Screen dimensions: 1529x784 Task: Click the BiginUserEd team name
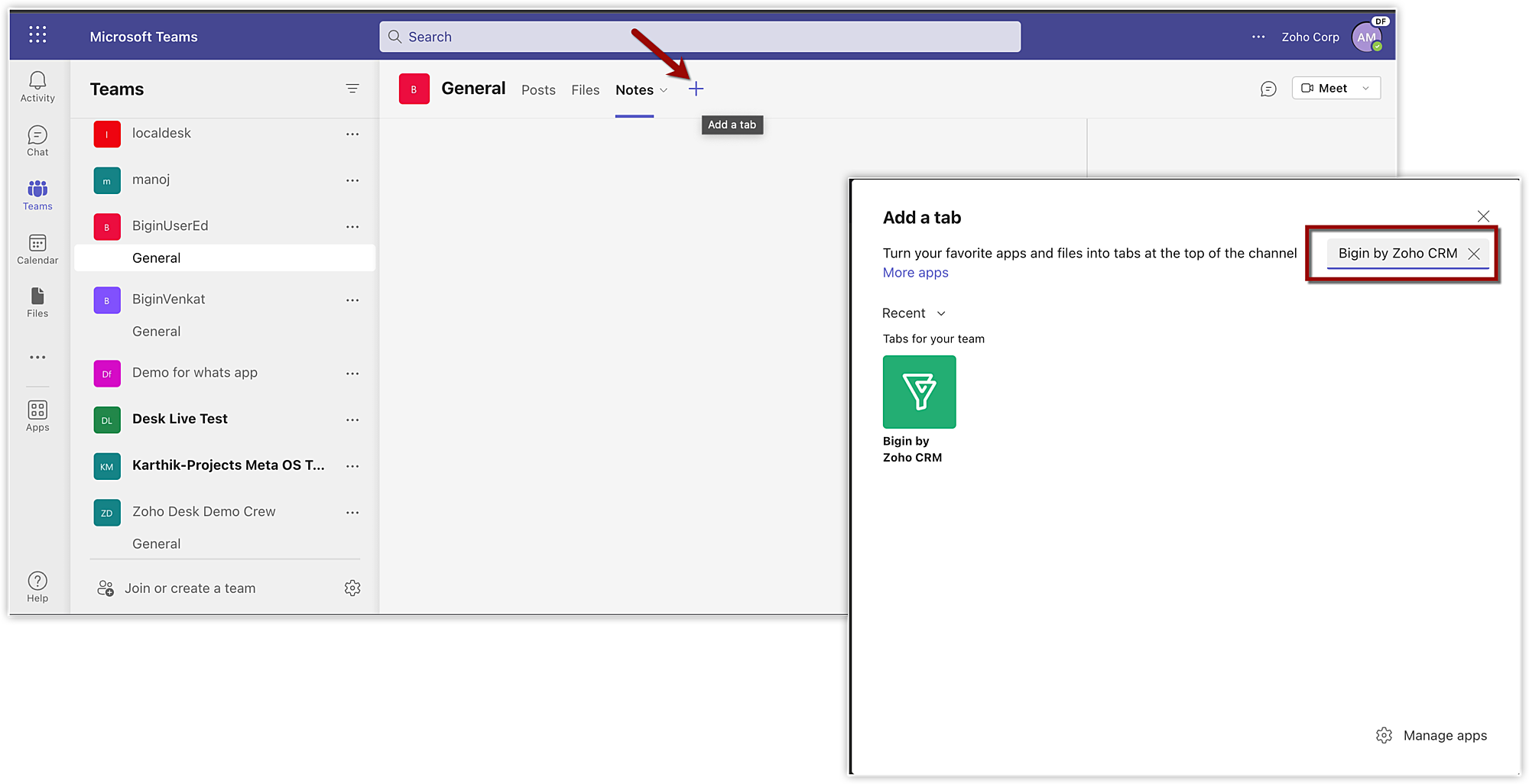pos(170,226)
